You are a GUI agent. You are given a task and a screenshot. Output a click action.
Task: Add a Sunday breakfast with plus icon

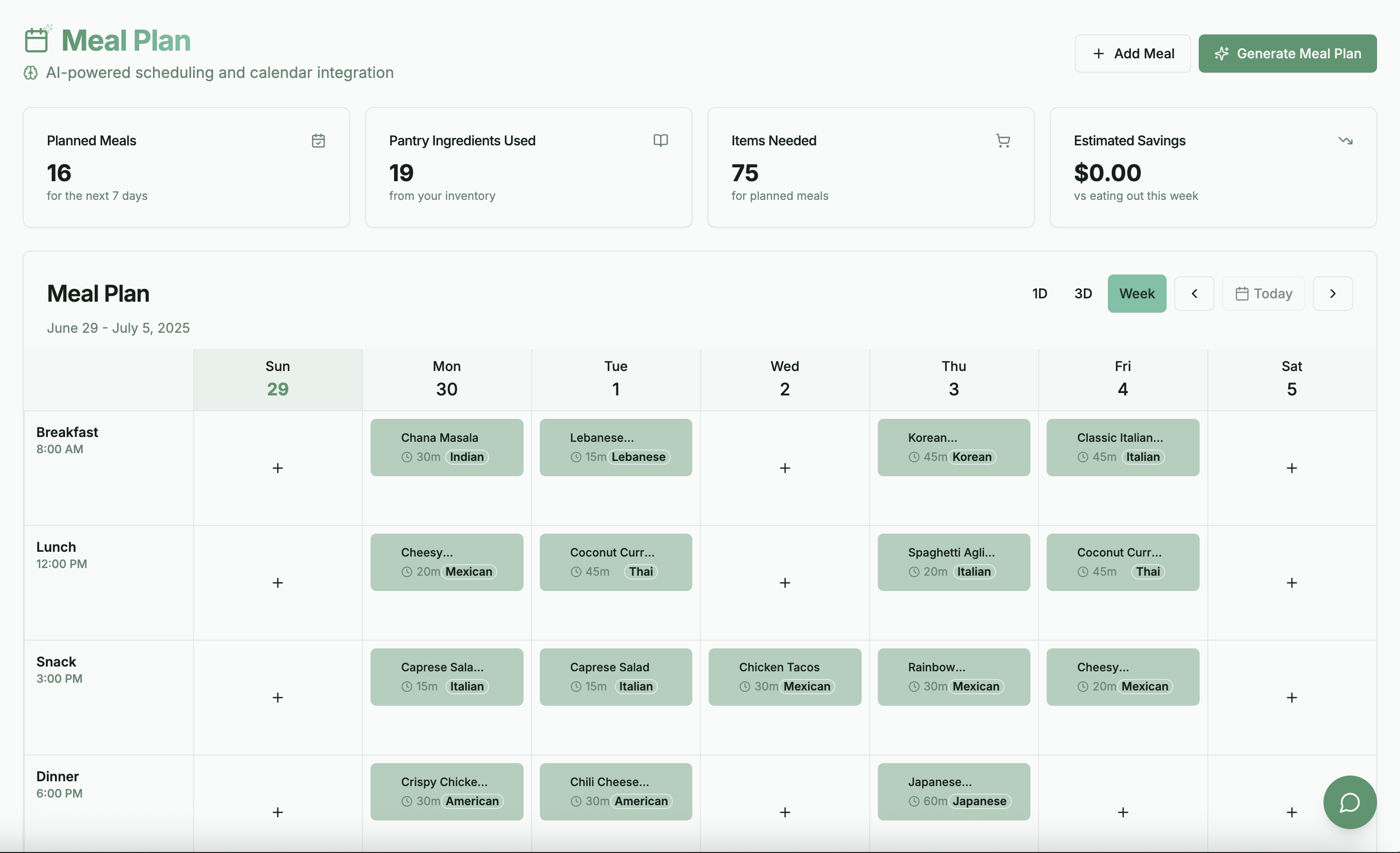(x=277, y=468)
